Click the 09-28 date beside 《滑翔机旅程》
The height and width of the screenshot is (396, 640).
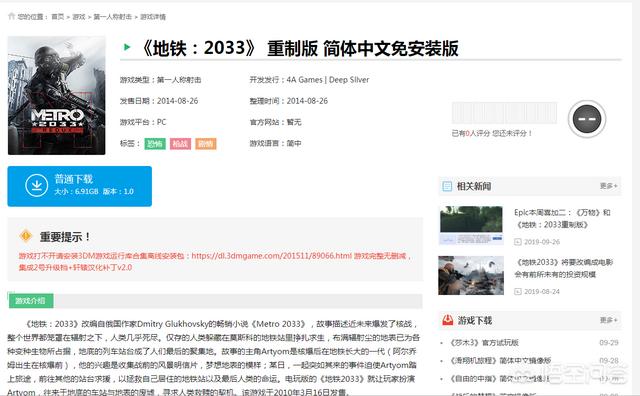click(x=609, y=360)
